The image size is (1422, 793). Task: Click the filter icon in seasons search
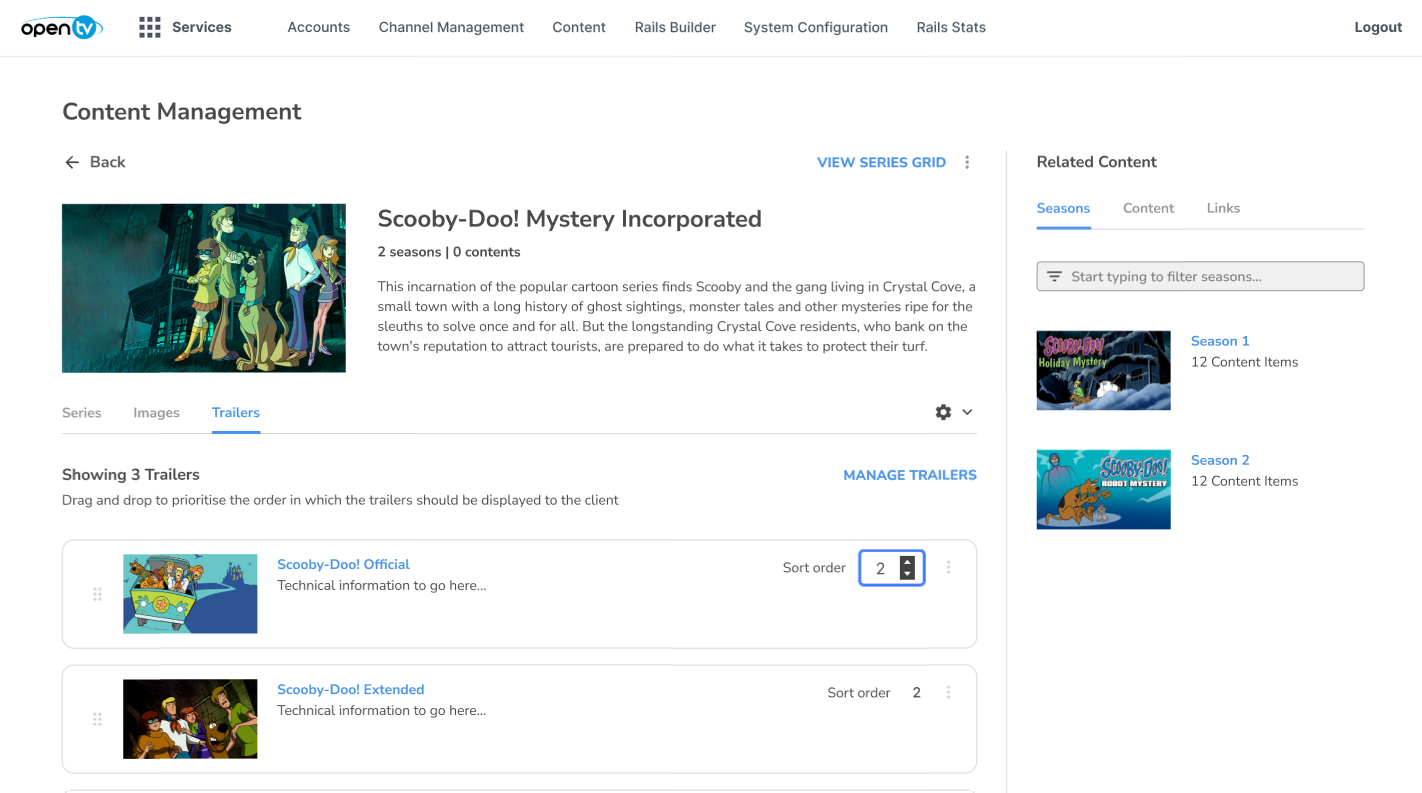tap(1054, 276)
